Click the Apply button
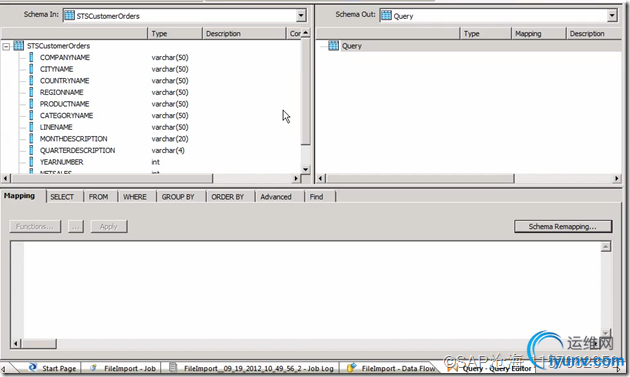 tap(108, 226)
